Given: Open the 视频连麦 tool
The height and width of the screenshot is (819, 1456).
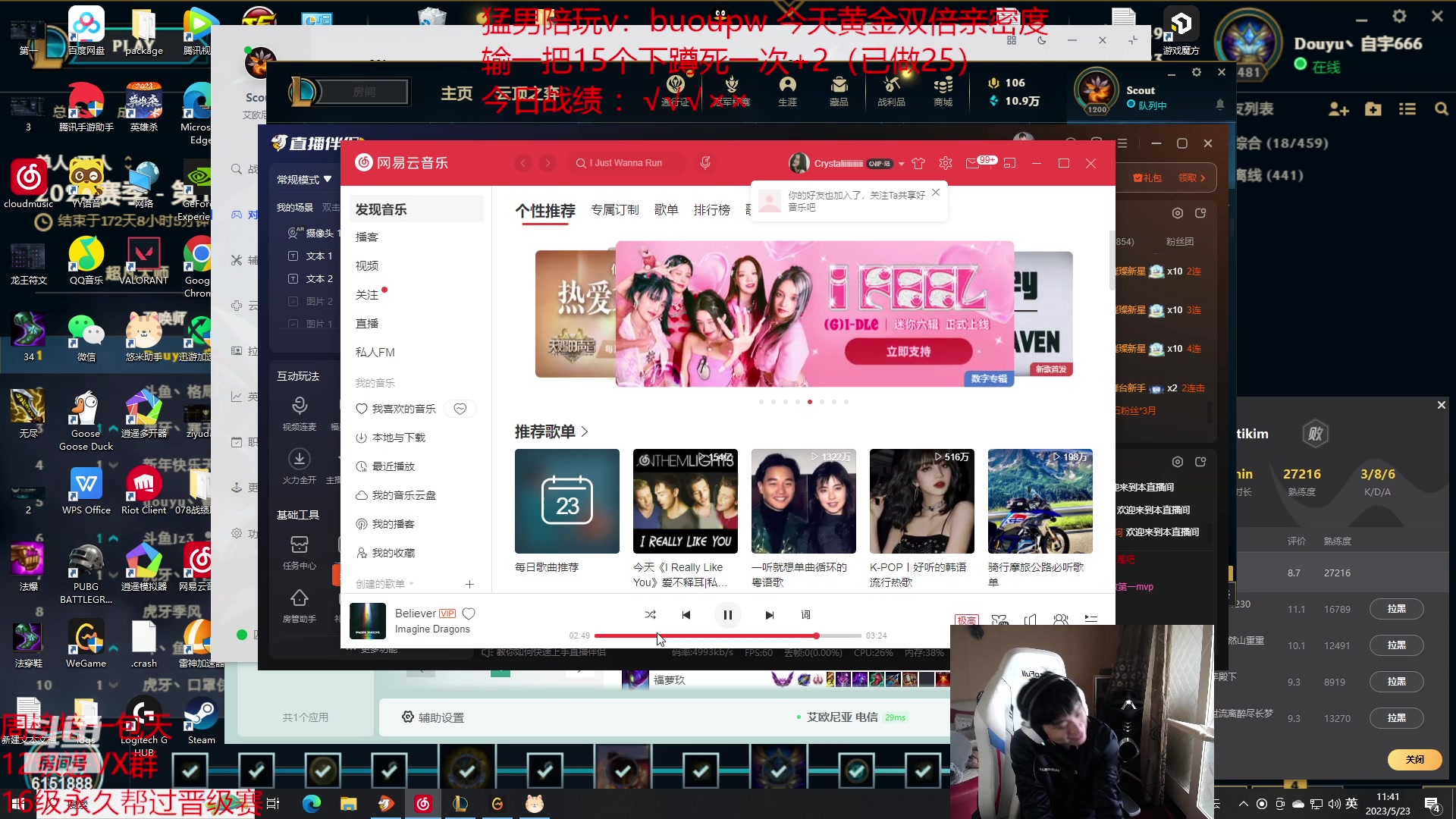Looking at the screenshot, I should point(299,413).
